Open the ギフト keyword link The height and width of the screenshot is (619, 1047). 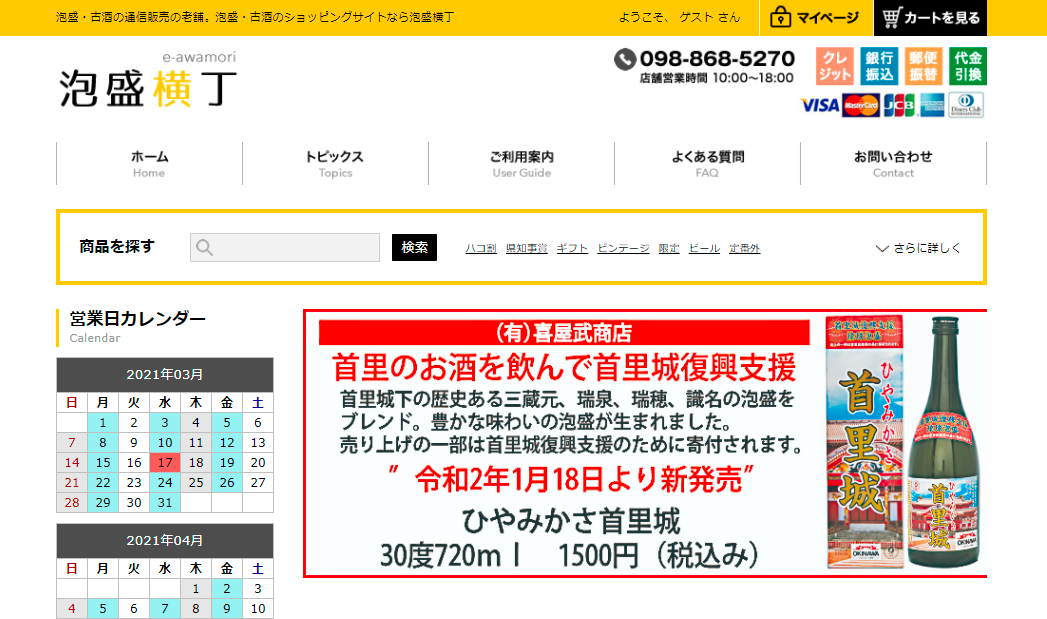pyautogui.click(x=572, y=248)
